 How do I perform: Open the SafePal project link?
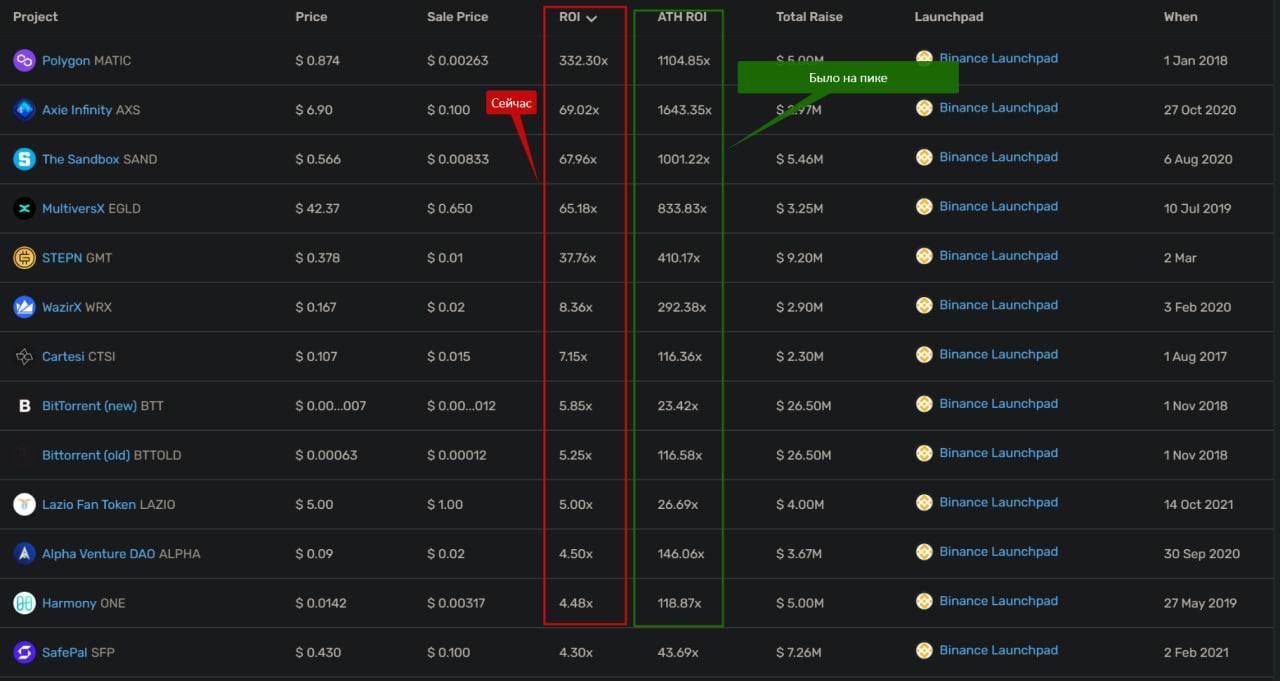point(64,653)
